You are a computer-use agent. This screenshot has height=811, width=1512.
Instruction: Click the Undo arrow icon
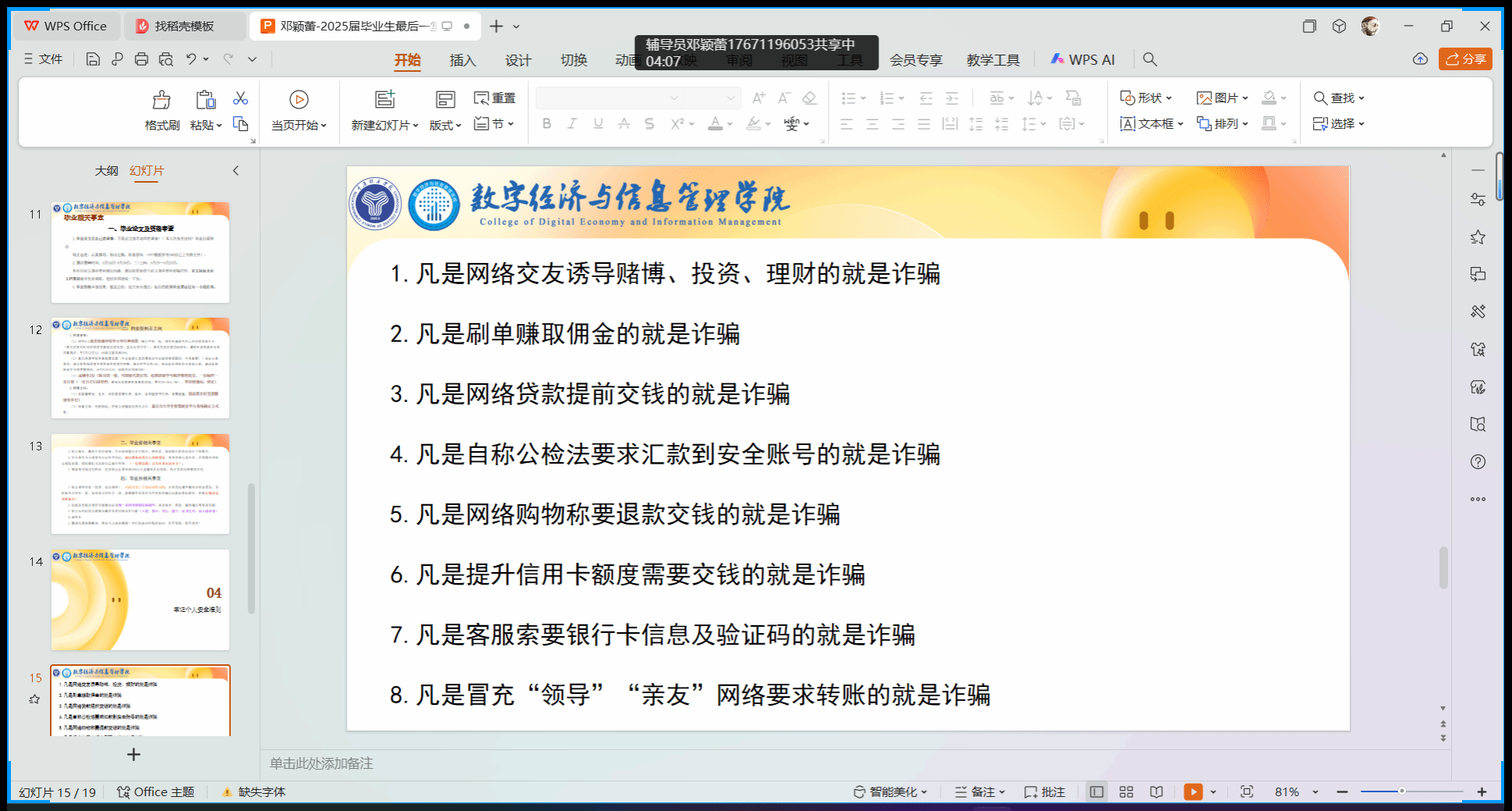[x=191, y=59]
